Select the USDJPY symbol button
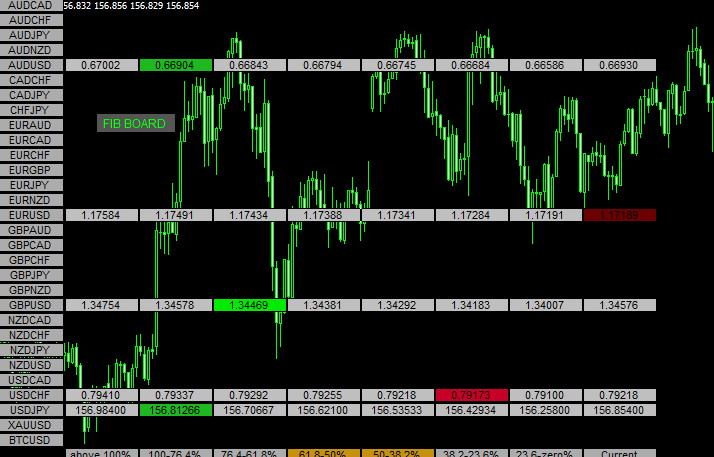The width and height of the screenshot is (714, 457). click(x=32, y=410)
